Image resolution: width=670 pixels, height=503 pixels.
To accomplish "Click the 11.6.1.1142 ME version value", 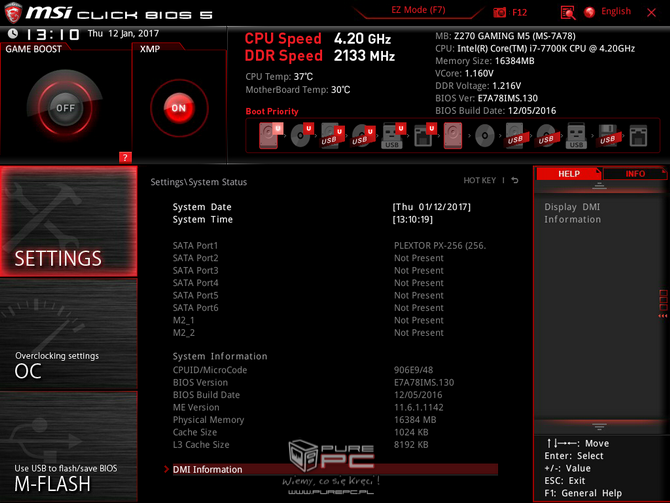I will (x=419, y=407).
